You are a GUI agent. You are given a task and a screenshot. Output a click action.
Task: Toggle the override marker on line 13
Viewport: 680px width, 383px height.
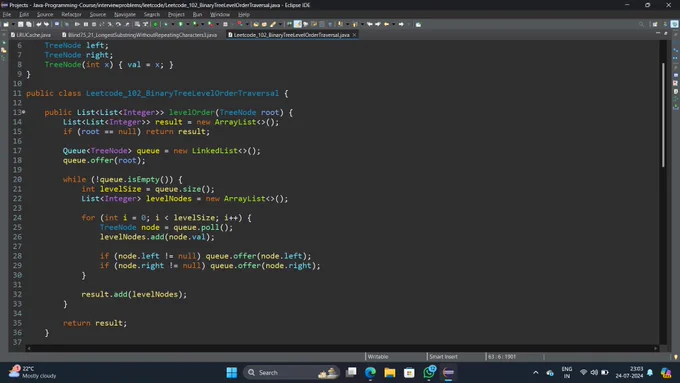23,112
